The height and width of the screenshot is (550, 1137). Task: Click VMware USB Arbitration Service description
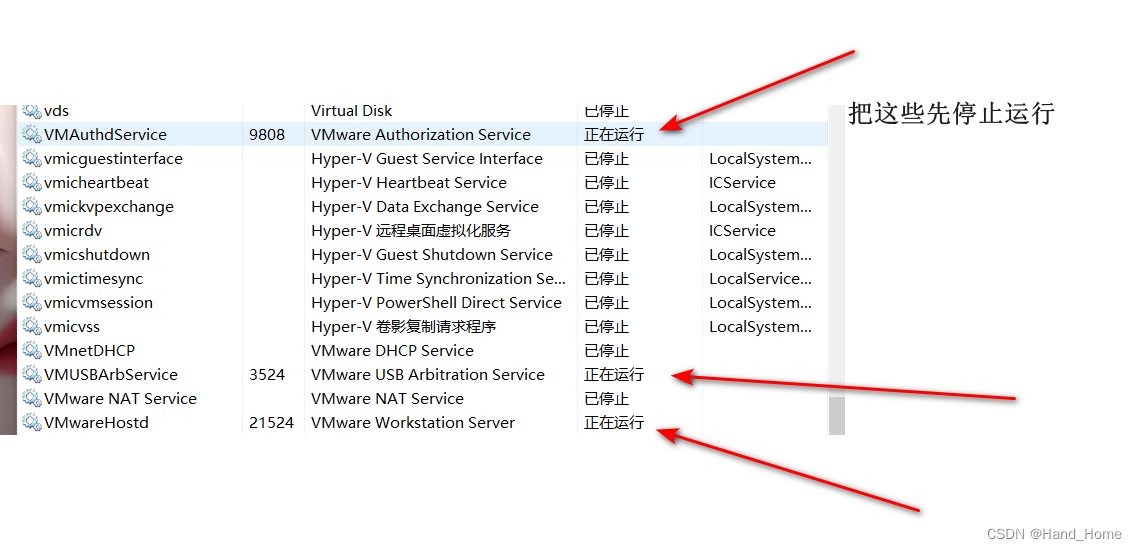point(428,374)
